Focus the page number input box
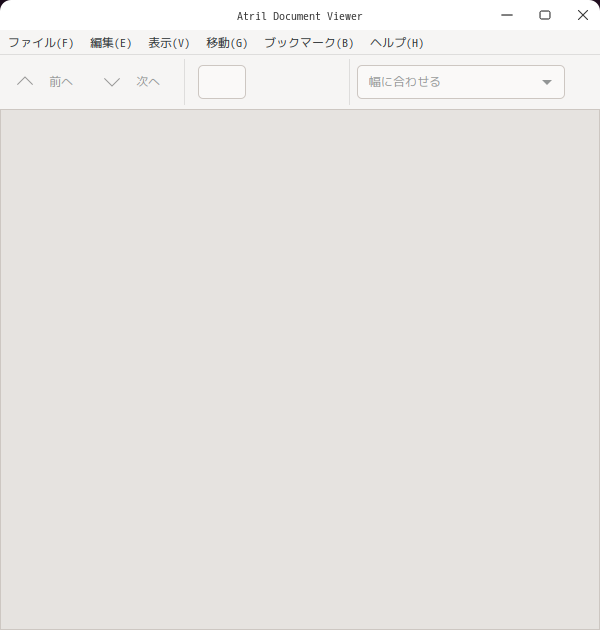This screenshot has width=600, height=630. click(x=222, y=82)
